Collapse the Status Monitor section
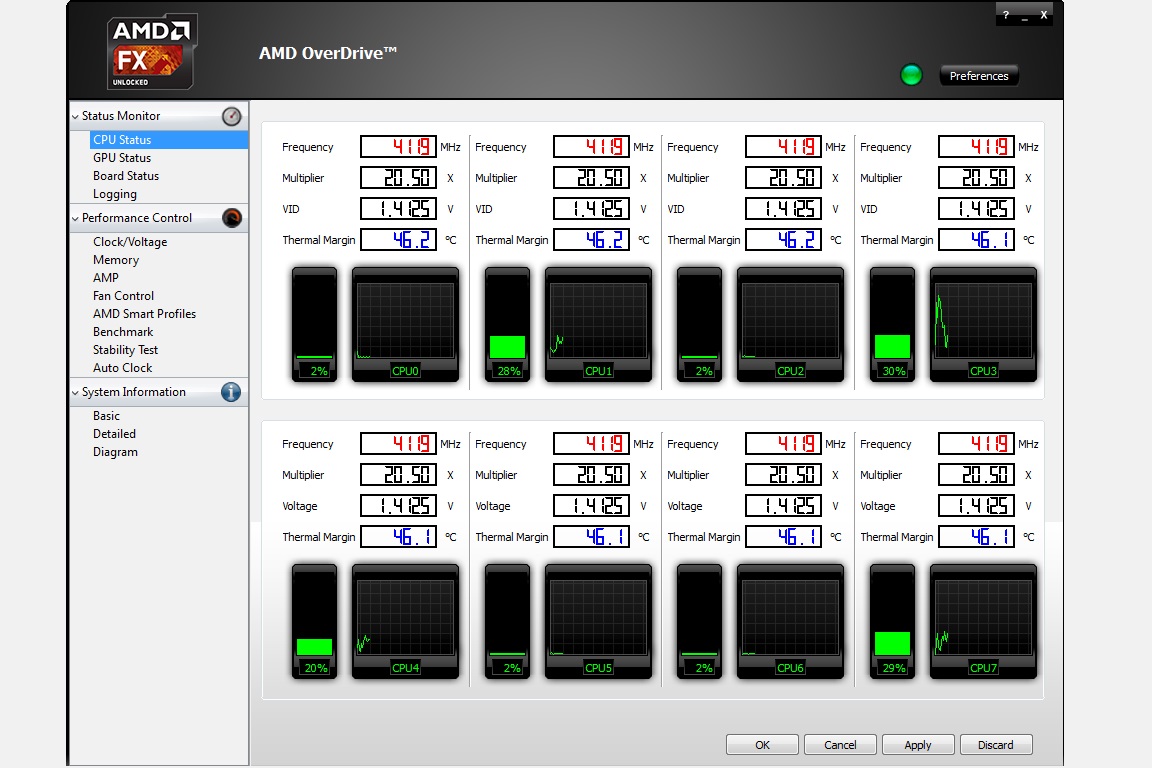 75,116
